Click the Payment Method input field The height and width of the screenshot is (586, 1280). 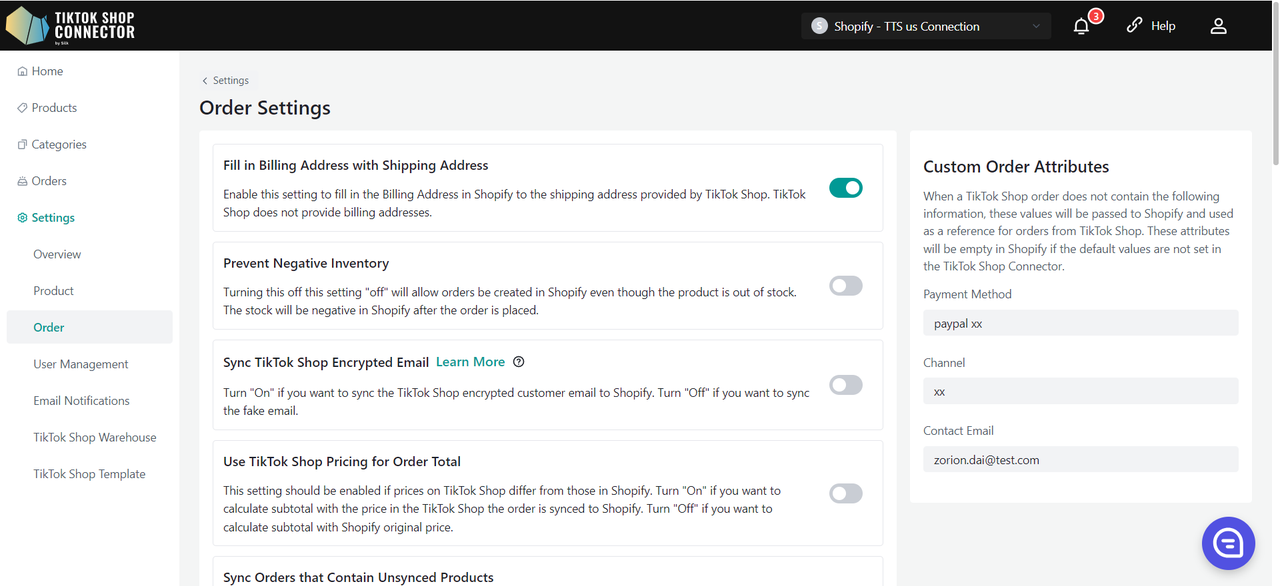pyautogui.click(x=1080, y=323)
